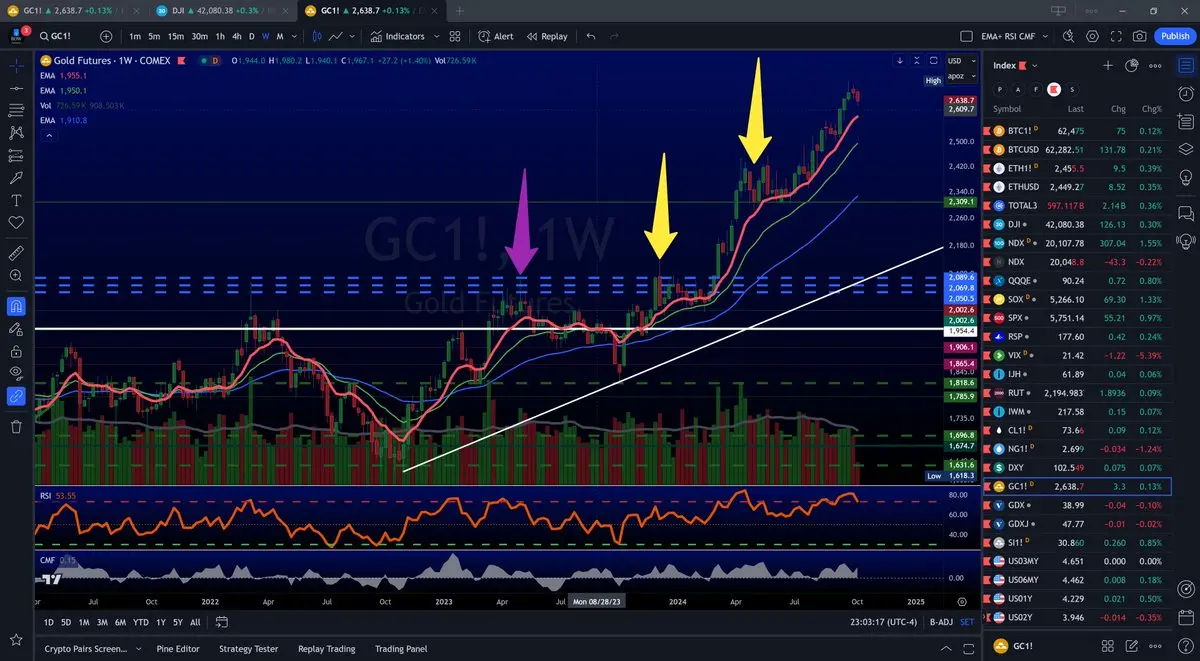This screenshot has width=1200, height=661.
Task: Click the trash remove objects icon
Action: (x=16, y=427)
